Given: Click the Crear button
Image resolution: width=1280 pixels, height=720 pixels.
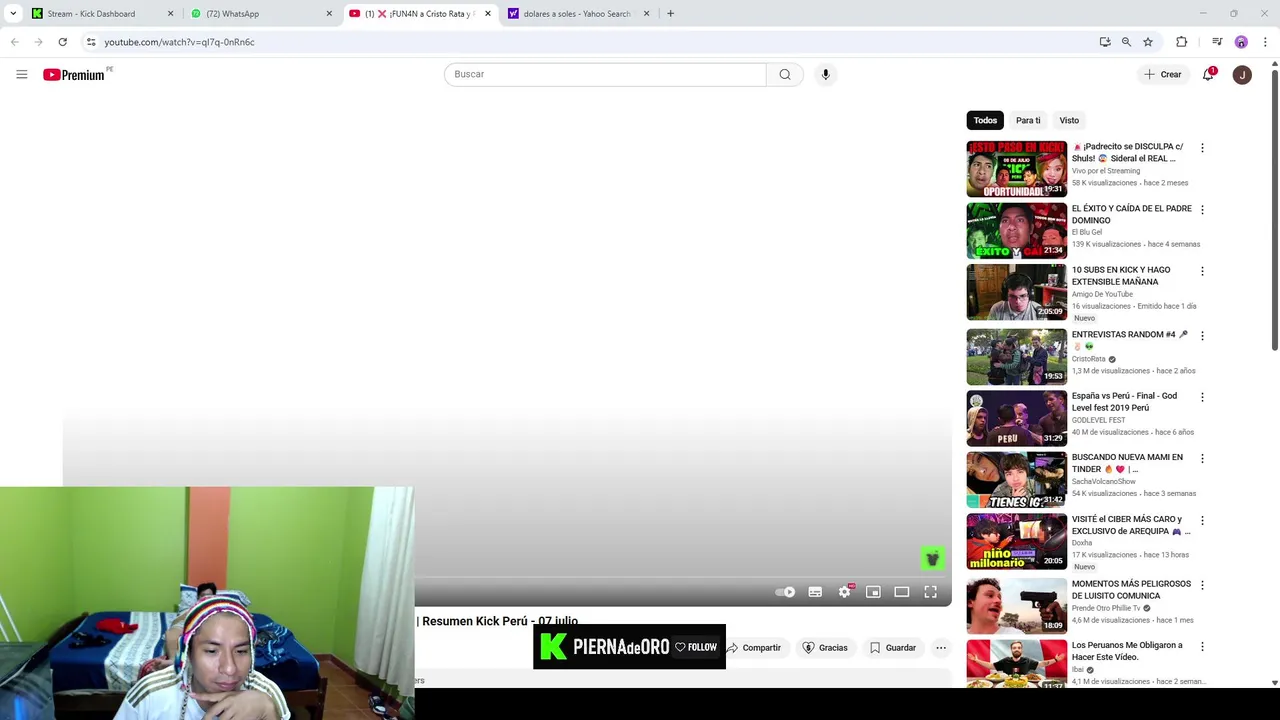Looking at the screenshot, I should (1162, 74).
